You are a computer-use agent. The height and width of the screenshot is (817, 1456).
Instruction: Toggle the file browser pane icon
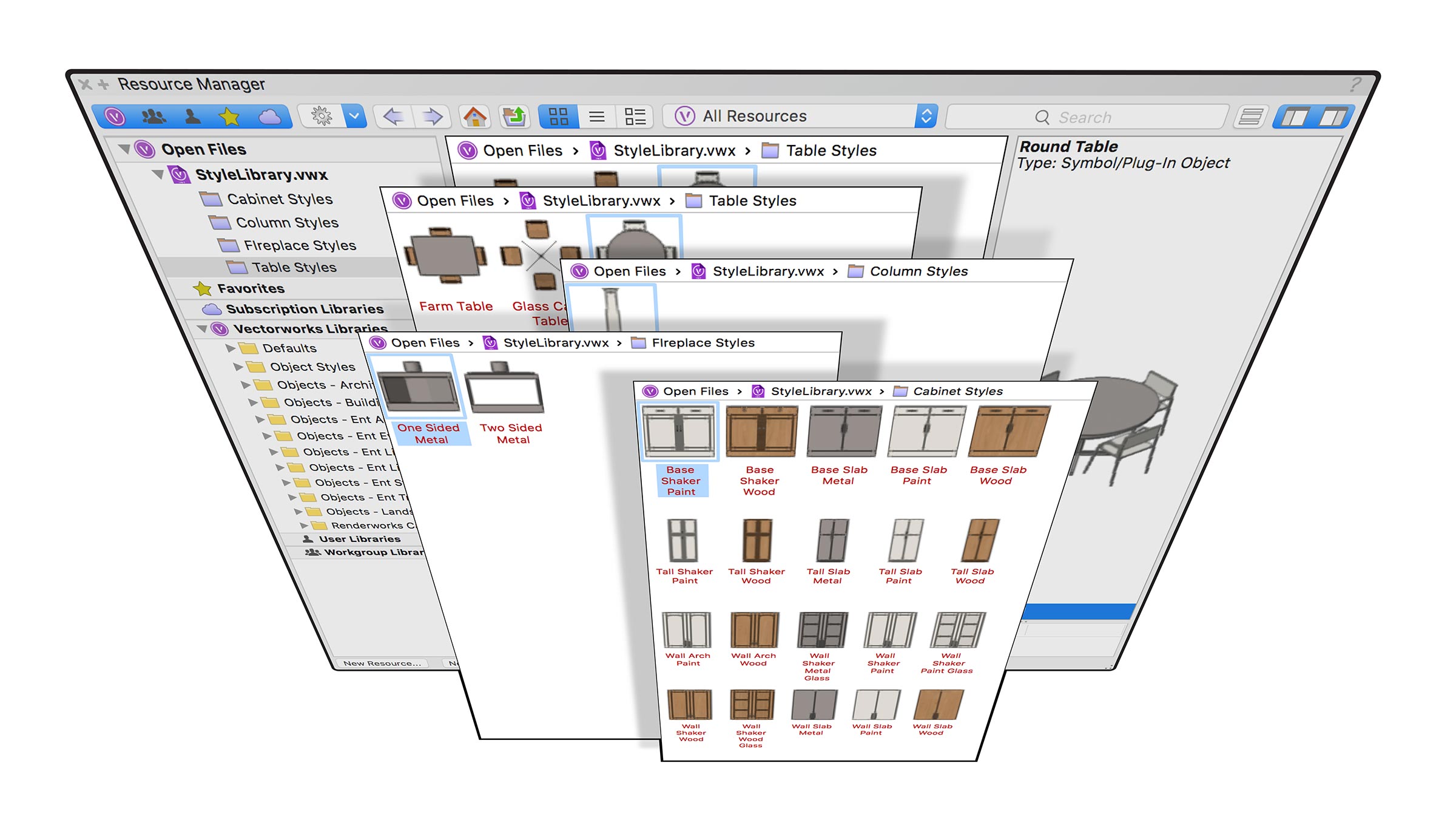coord(1295,117)
